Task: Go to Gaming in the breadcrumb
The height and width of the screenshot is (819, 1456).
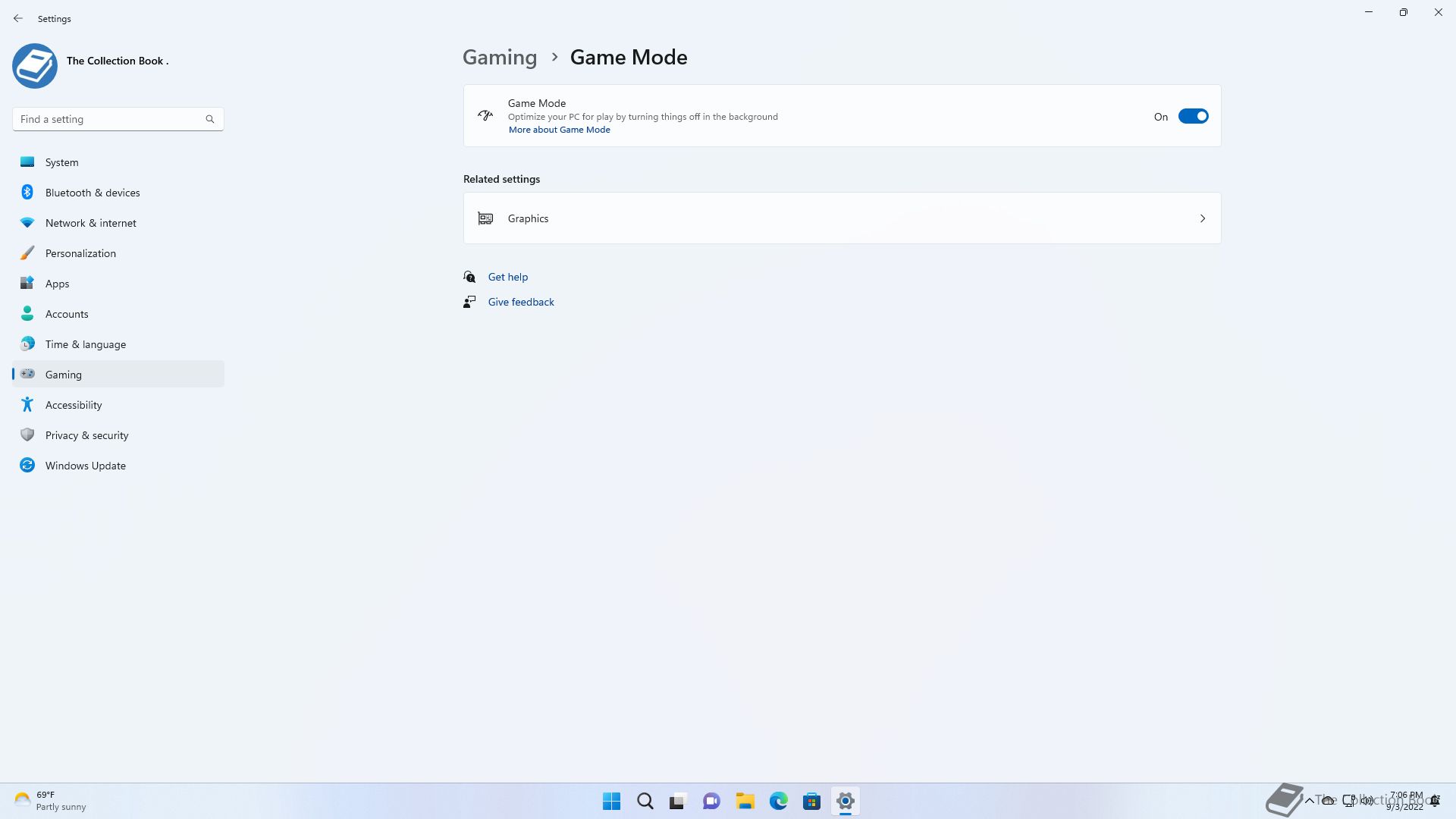Action: 499,57
